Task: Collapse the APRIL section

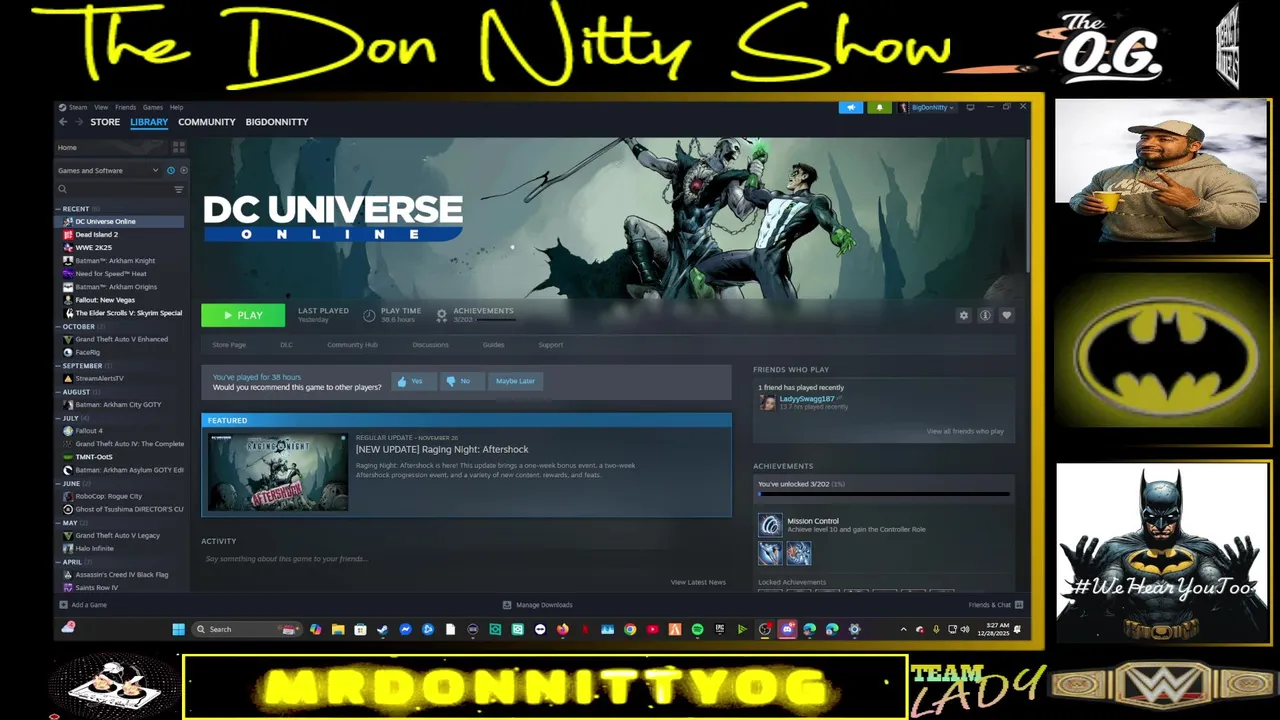Action: [x=72, y=562]
